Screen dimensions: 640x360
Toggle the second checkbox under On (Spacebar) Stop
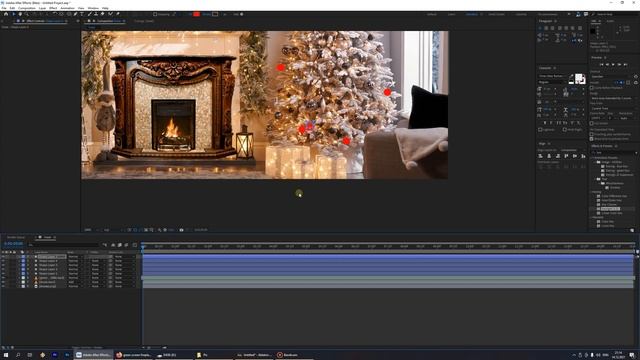pos(591,139)
